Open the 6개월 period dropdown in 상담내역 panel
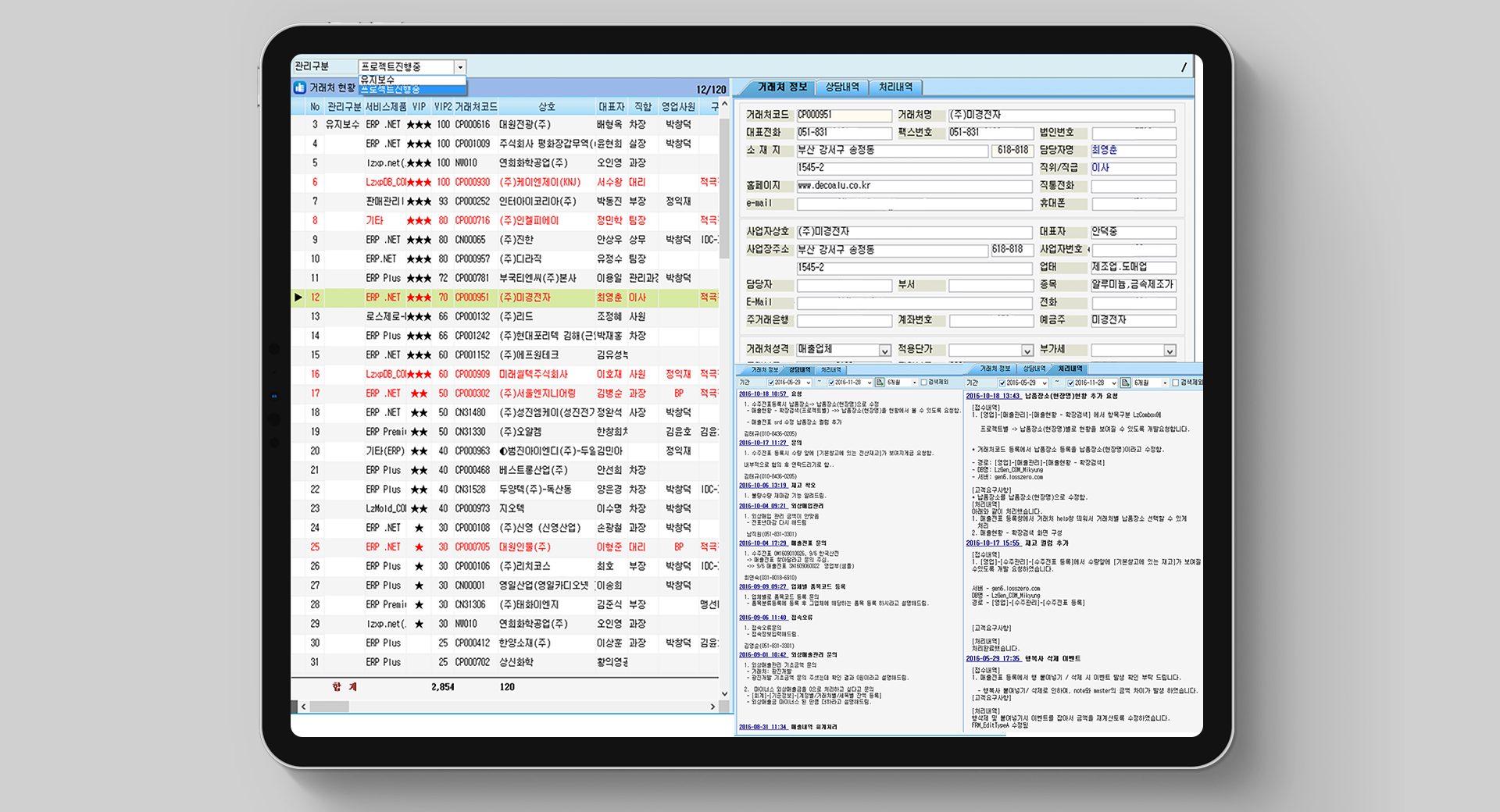 pos(914,383)
